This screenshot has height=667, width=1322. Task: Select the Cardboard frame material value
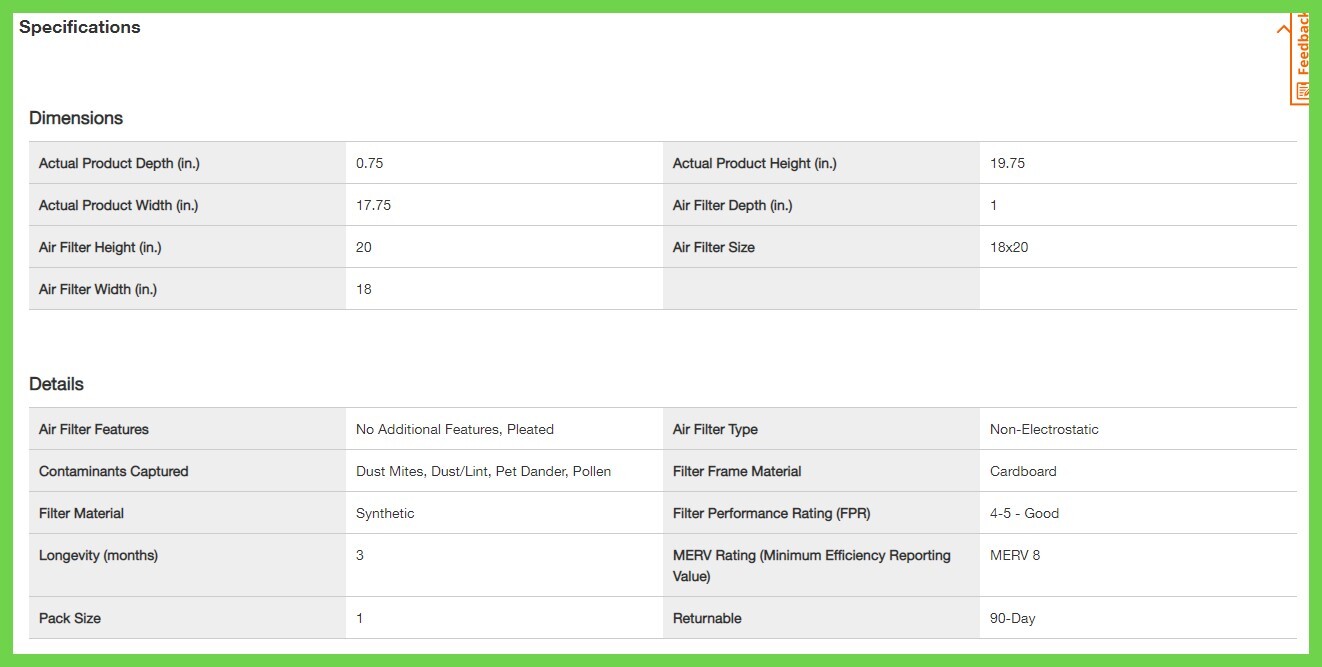click(1023, 471)
